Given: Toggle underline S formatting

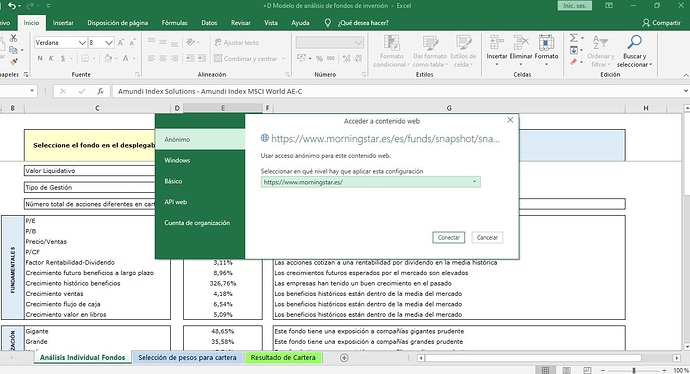Looking at the screenshot, I should (63, 58).
